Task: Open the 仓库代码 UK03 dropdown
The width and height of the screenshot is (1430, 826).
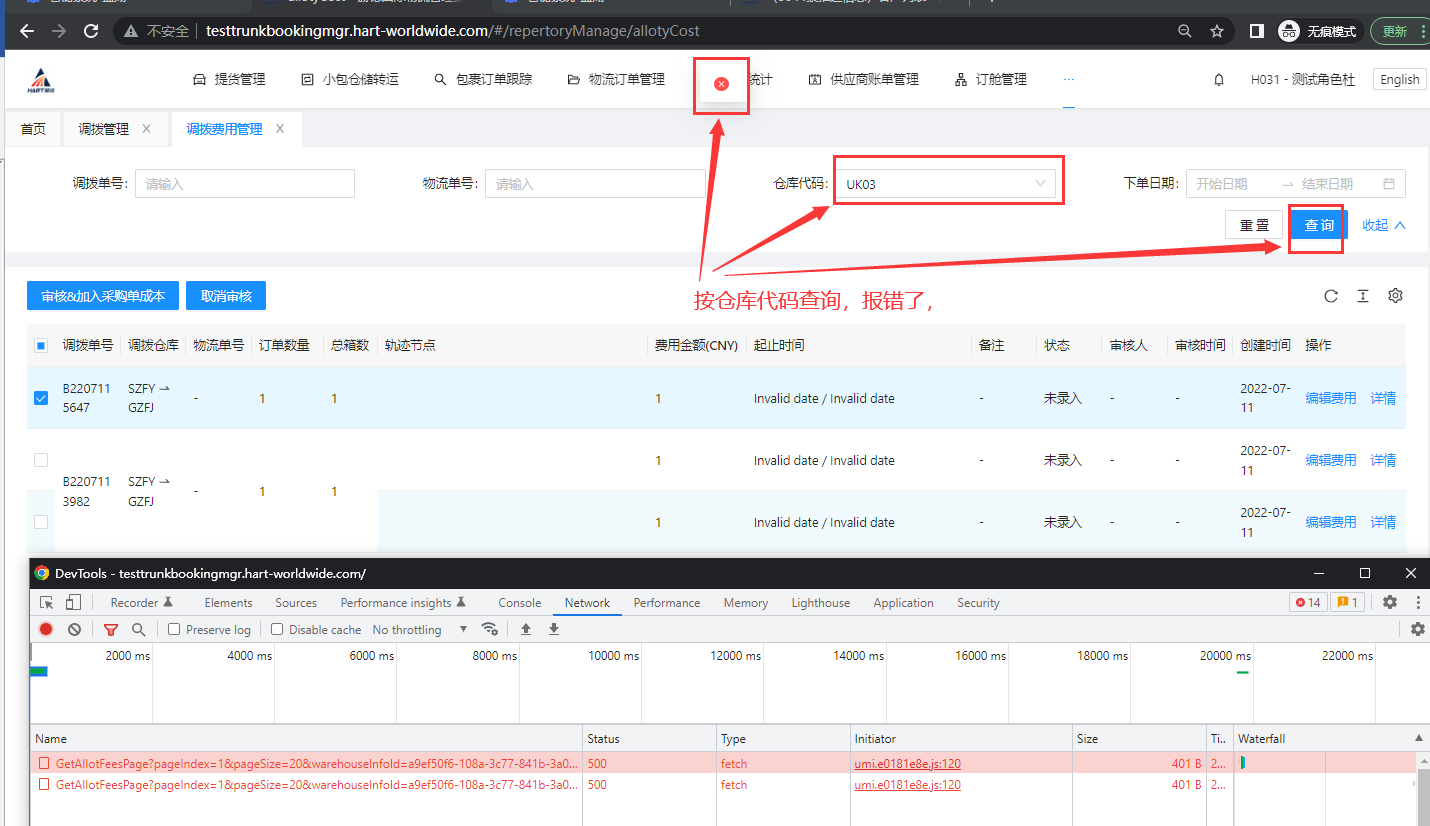Action: click(945, 184)
